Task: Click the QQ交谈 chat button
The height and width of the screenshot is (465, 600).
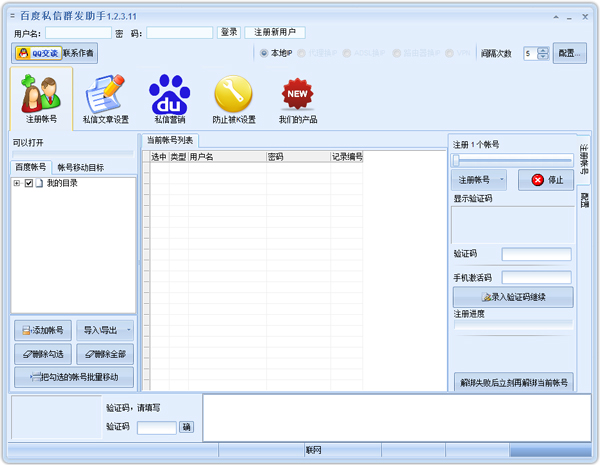Action: point(39,53)
